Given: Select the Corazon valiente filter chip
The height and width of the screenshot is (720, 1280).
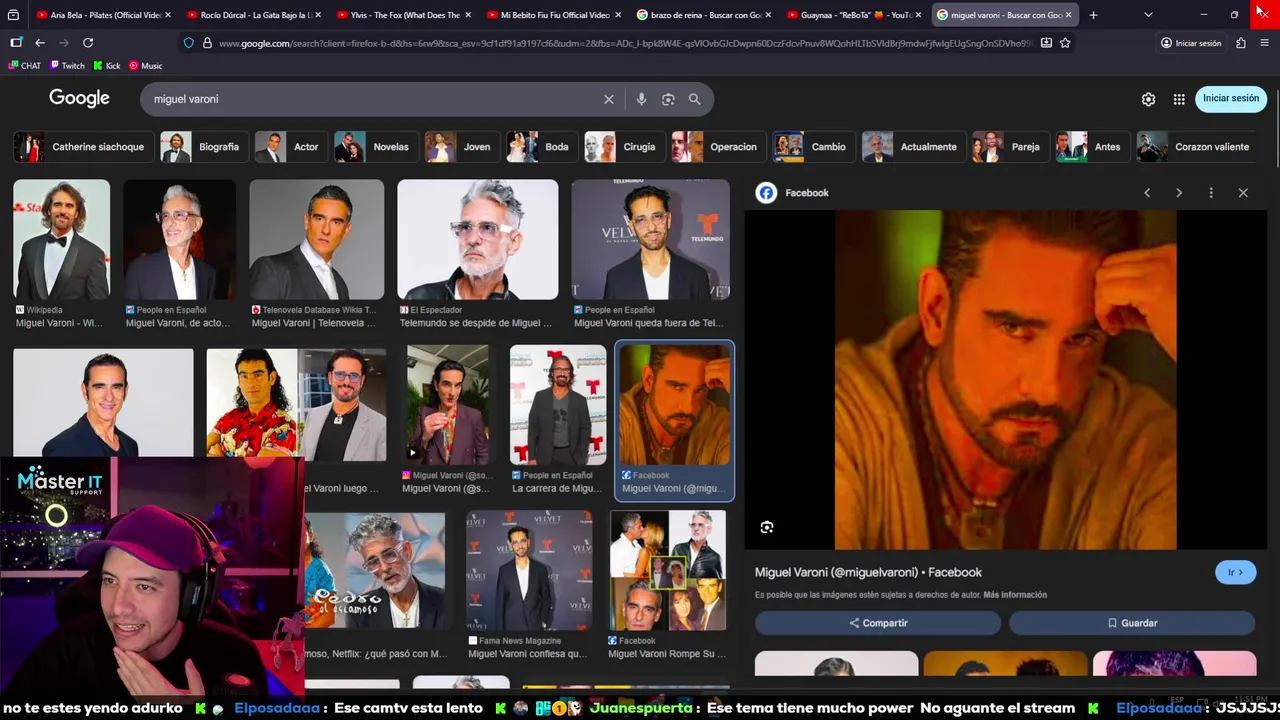Looking at the screenshot, I should pyautogui.click(x=1198, y=147).
